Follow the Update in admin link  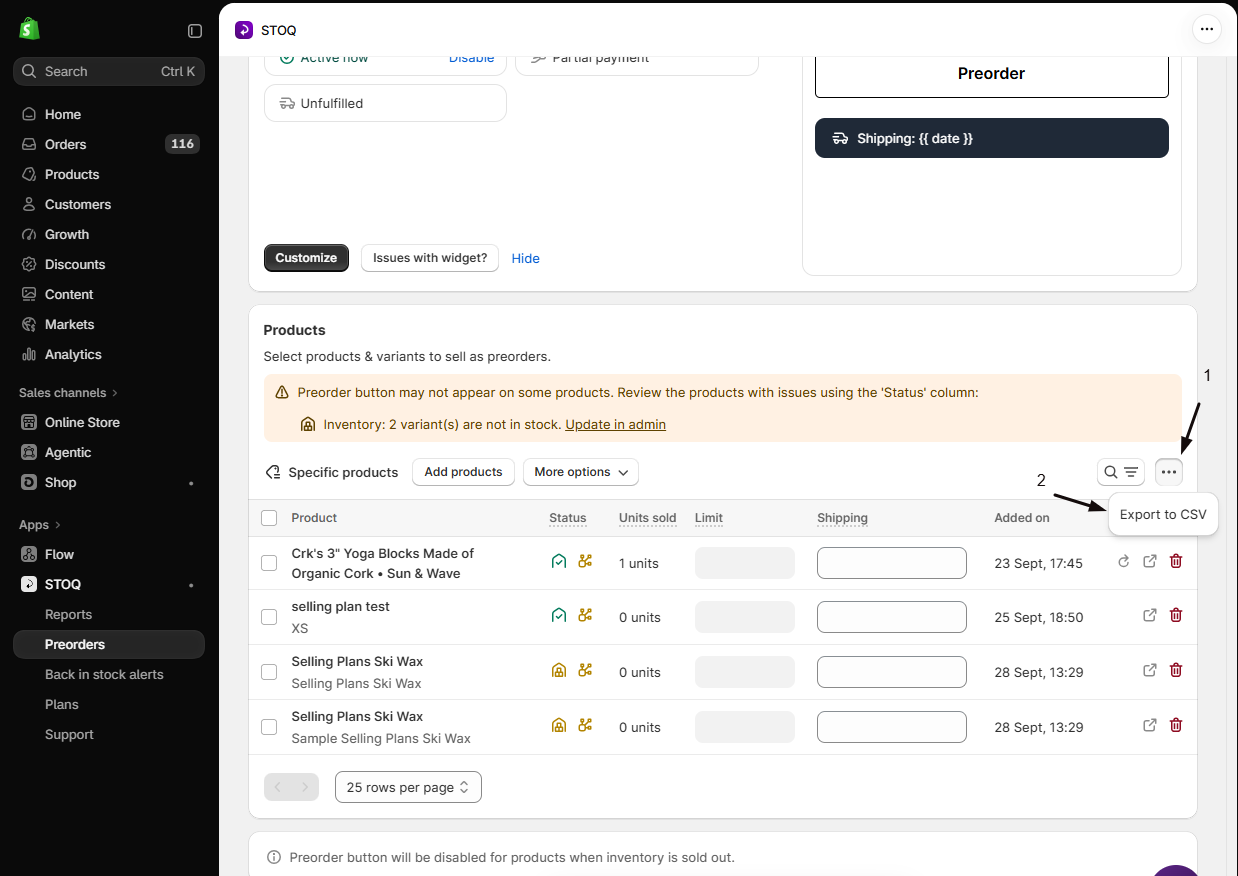615,425
